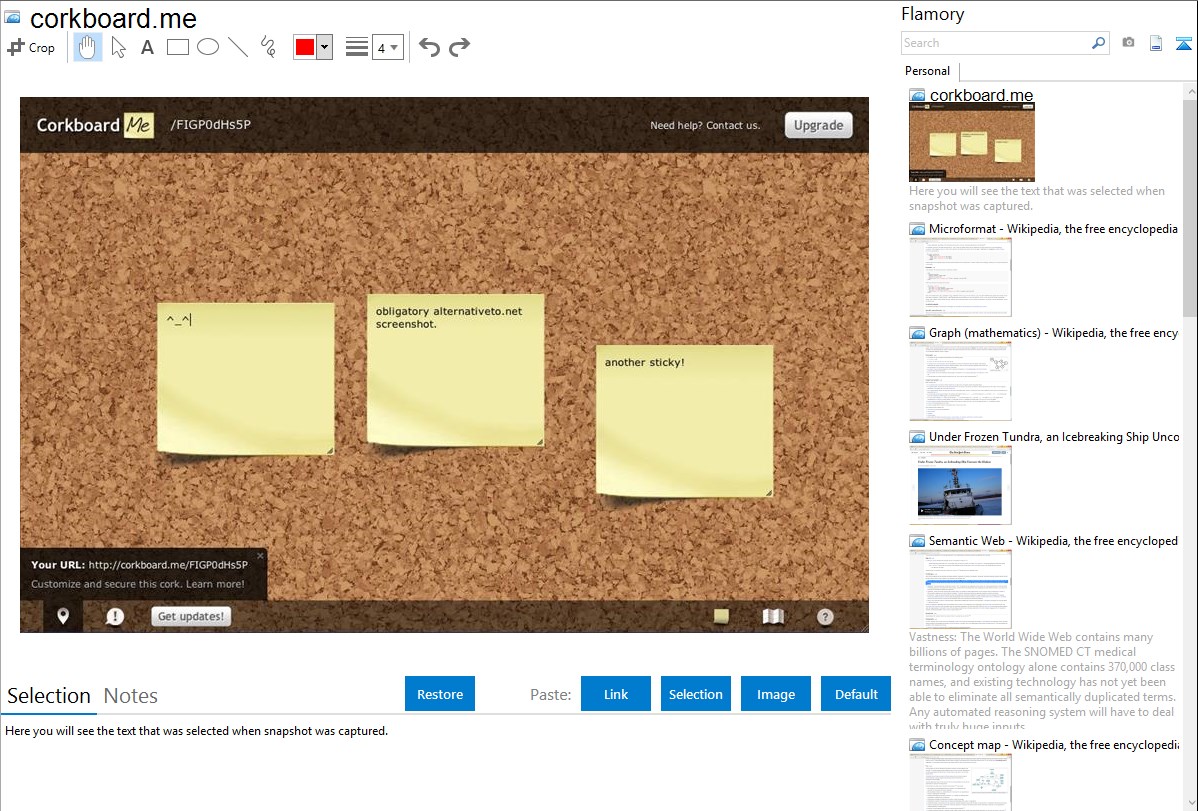Click the map icon in corkboard footer
This screenshot has height=811, width=1198.
point(773,616)
